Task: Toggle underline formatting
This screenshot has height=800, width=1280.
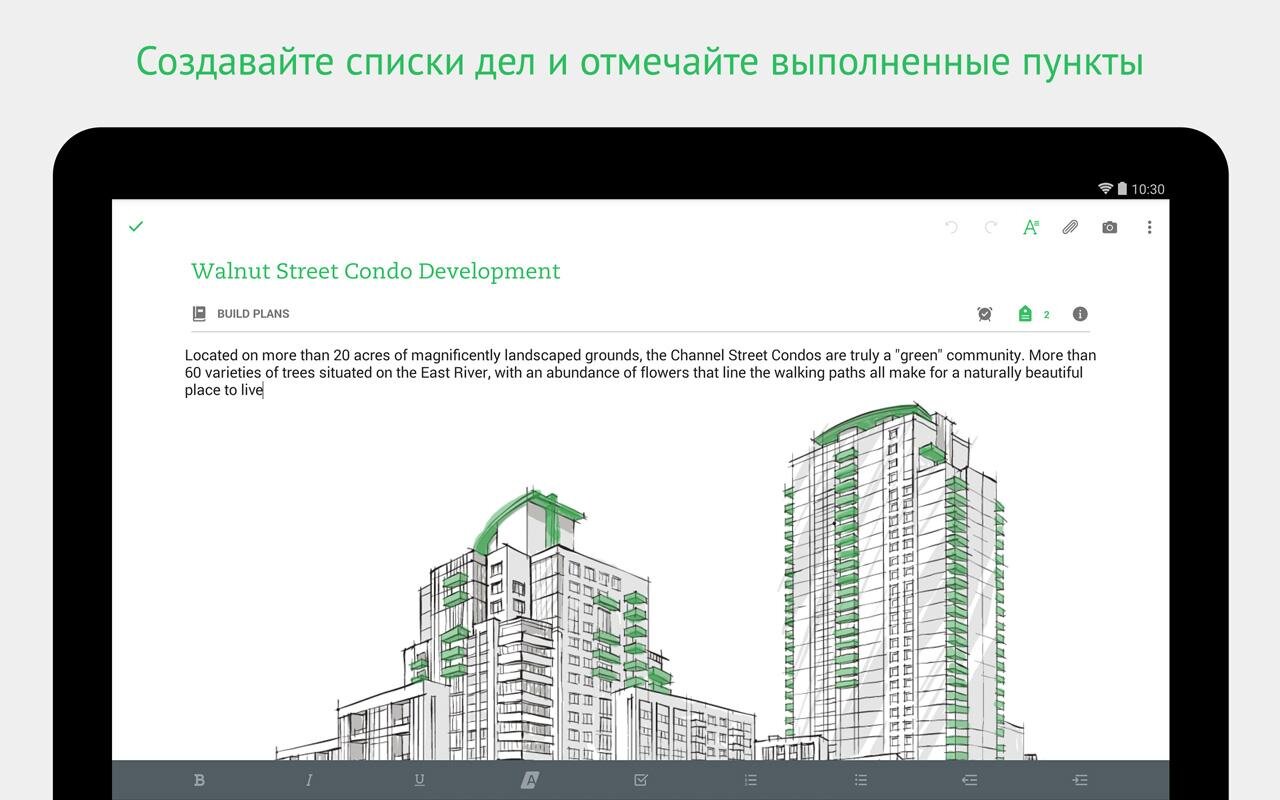Action: 419,780
